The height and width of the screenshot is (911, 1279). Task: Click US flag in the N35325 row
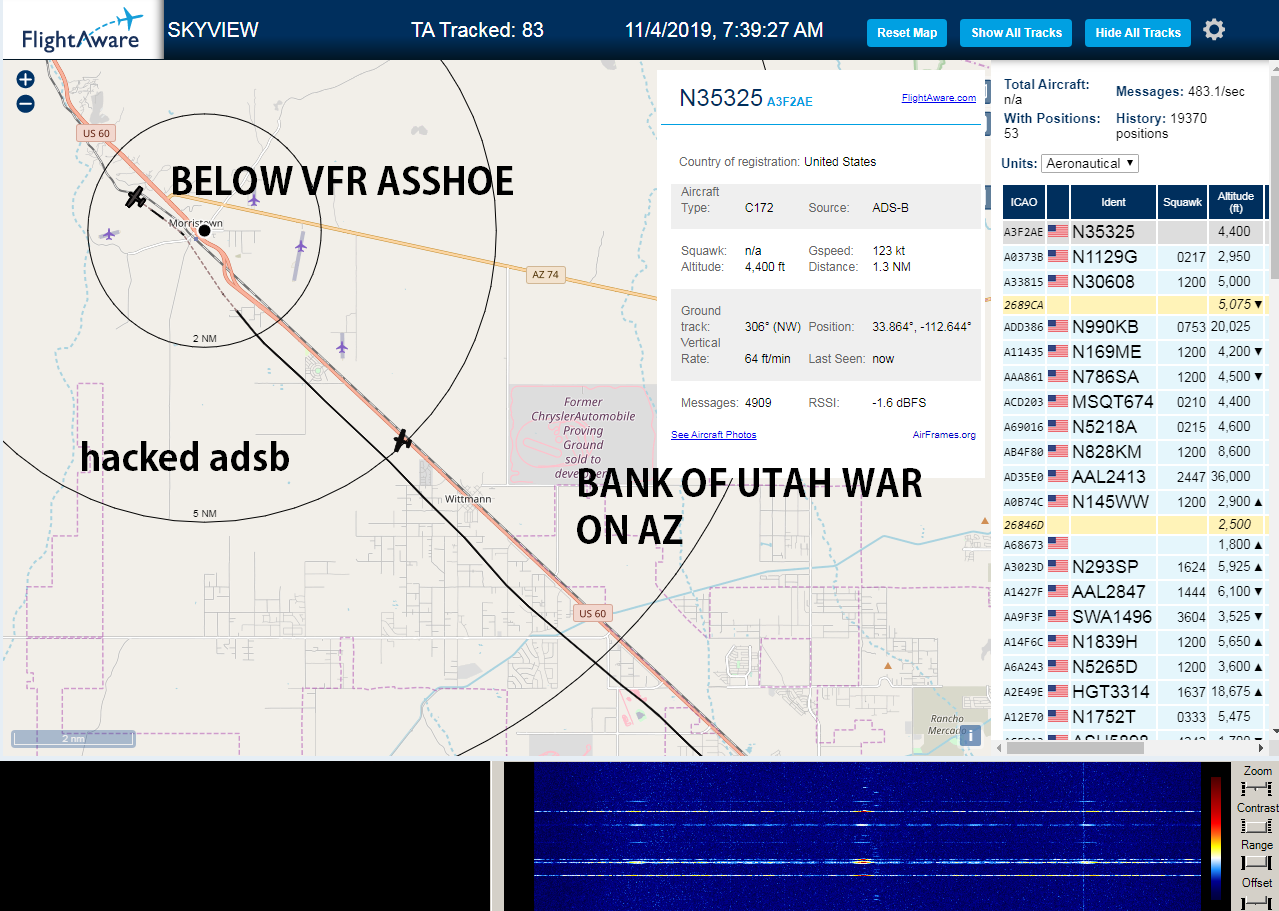click(1058, 232)
